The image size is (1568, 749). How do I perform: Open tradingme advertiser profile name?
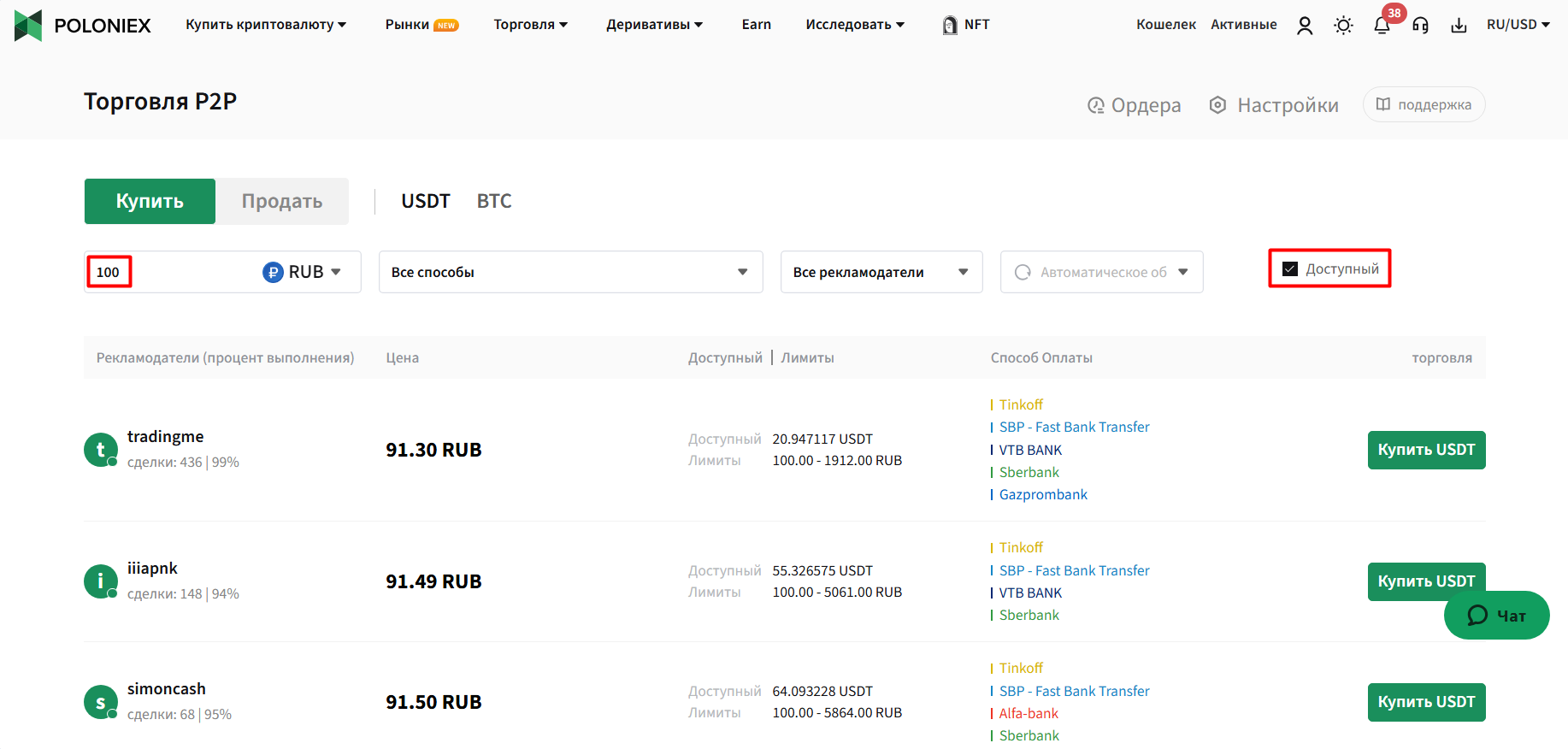(x=166, y=437)
